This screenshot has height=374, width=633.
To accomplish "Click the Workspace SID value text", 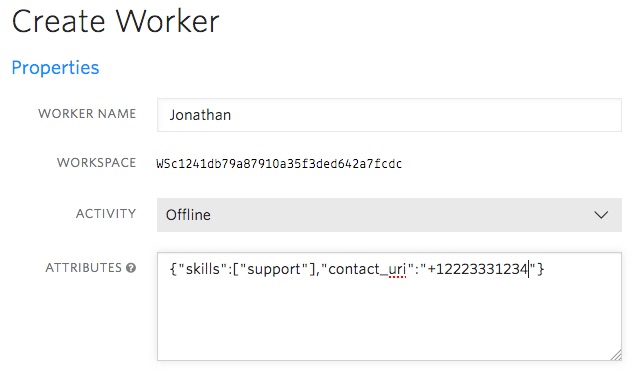I will pyautogui.click(x=279, y=164).
